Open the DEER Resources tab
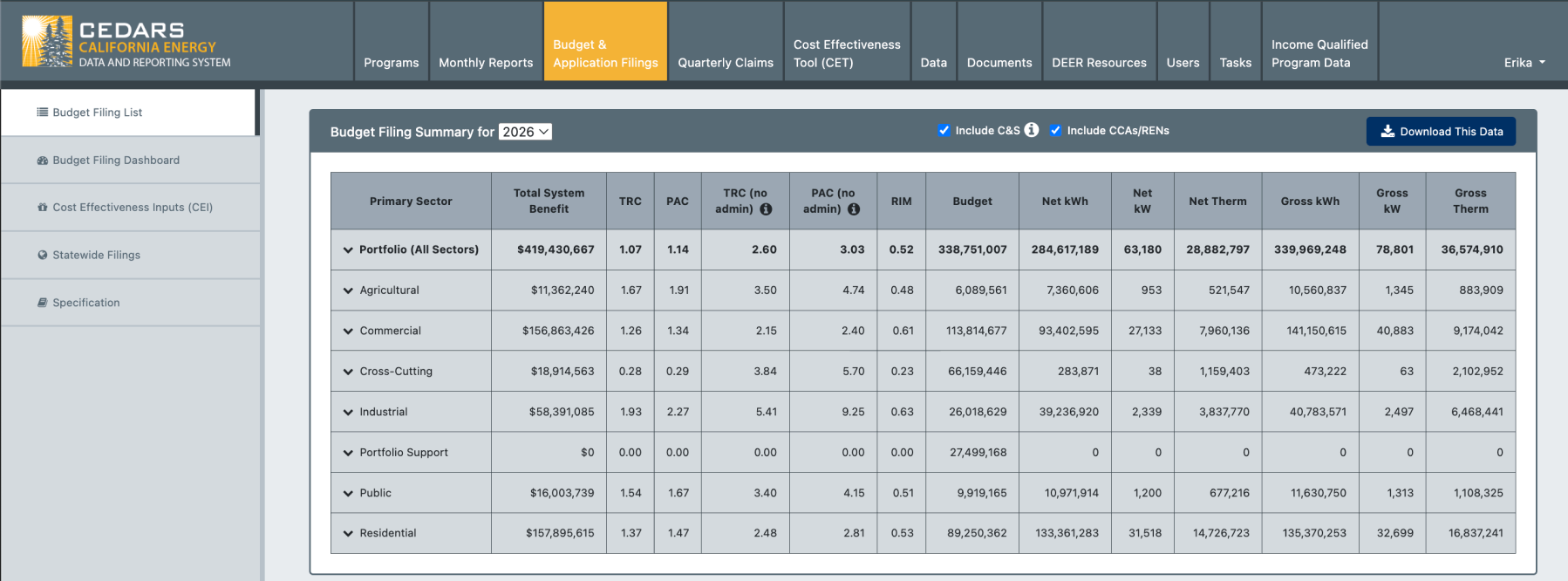This screenshot has height=581, width=1568. (1099, 63)
